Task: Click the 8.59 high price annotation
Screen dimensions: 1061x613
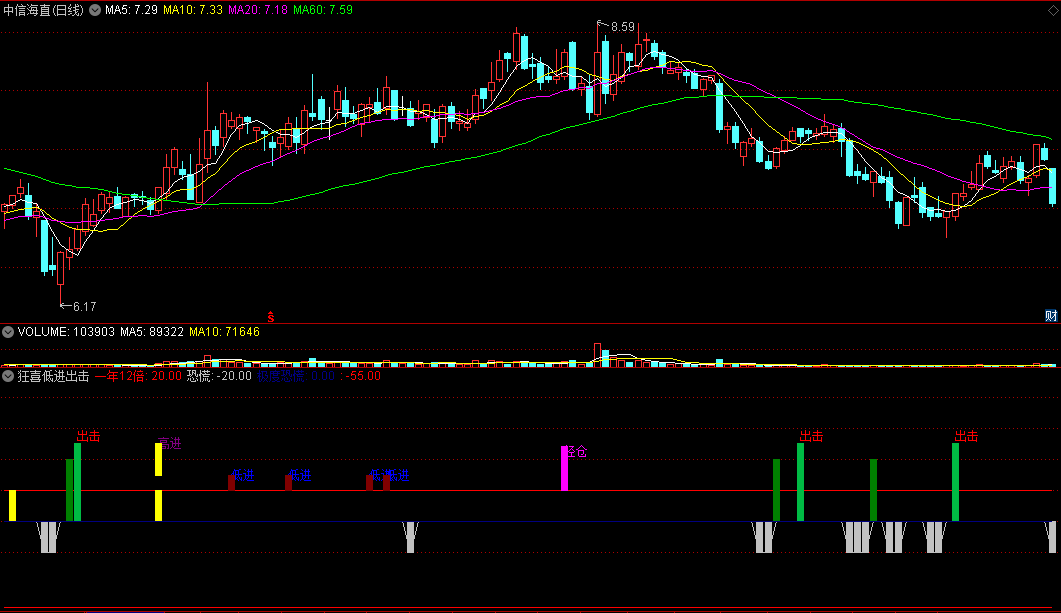Action: click(623, 27)
